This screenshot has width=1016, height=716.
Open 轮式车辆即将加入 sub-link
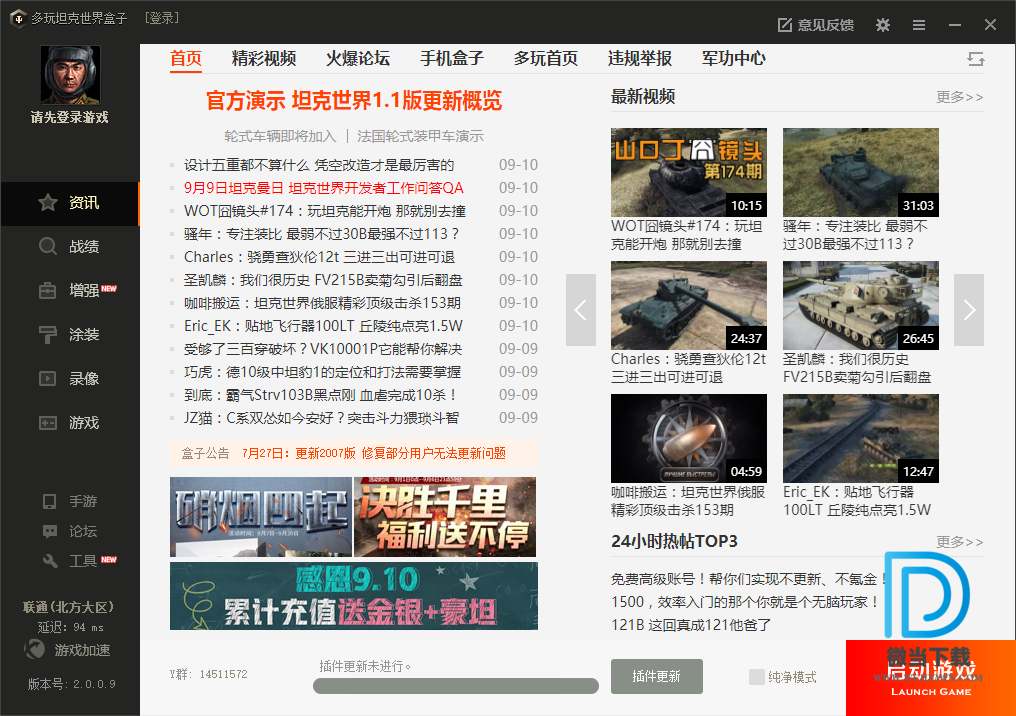[280, 136]
